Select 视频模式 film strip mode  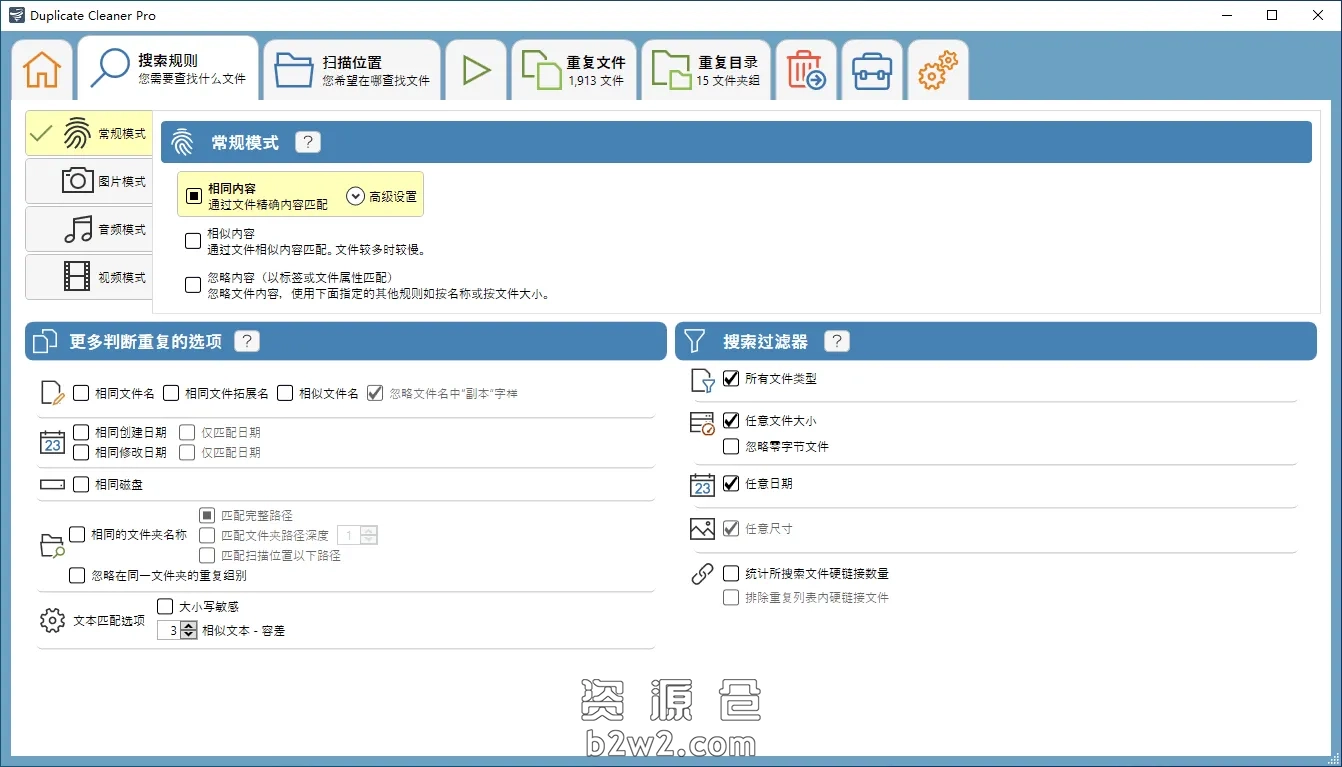point(89,277)
